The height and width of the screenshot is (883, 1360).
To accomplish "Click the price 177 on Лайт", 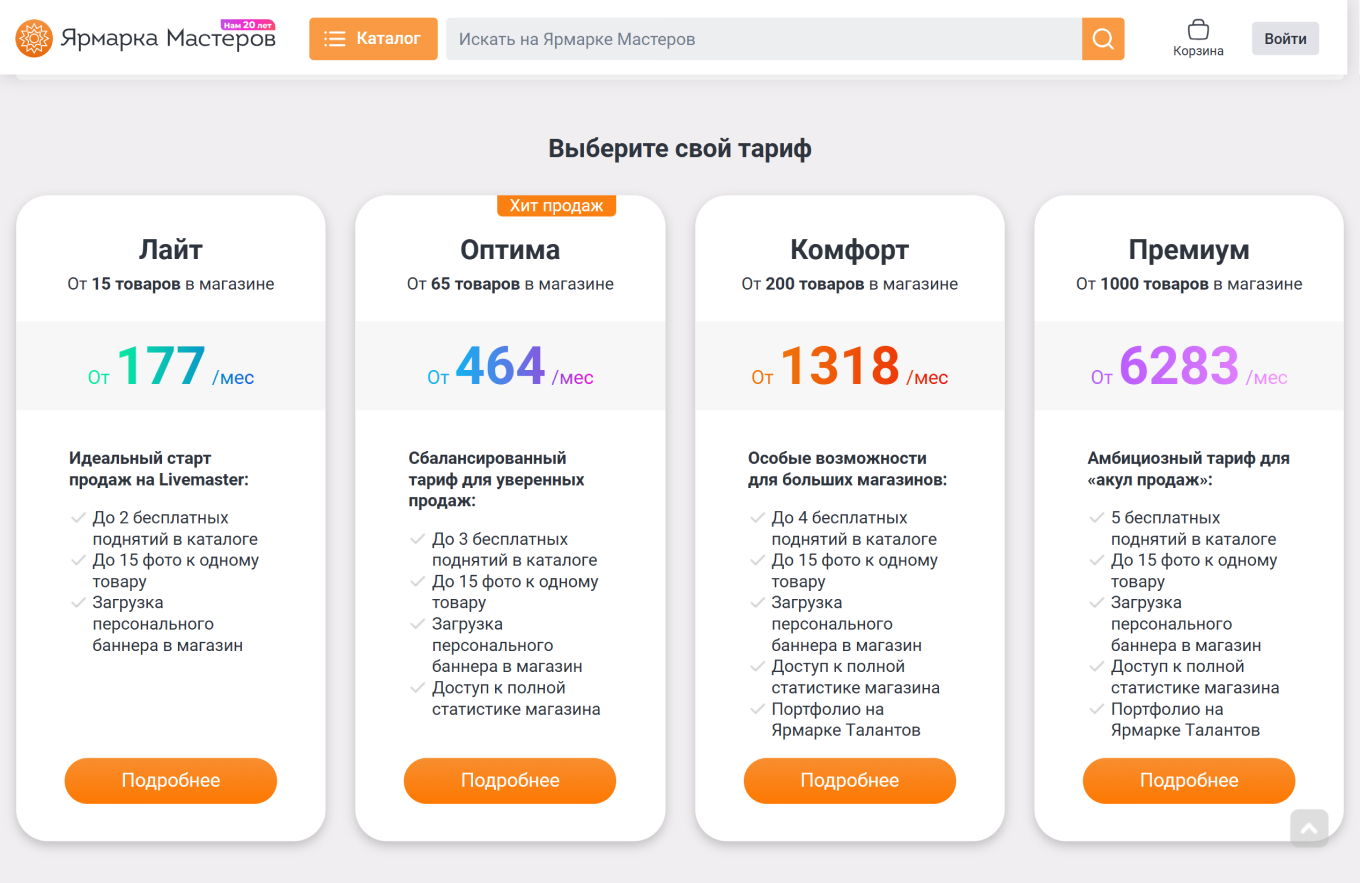I will (x=162, y=366).
